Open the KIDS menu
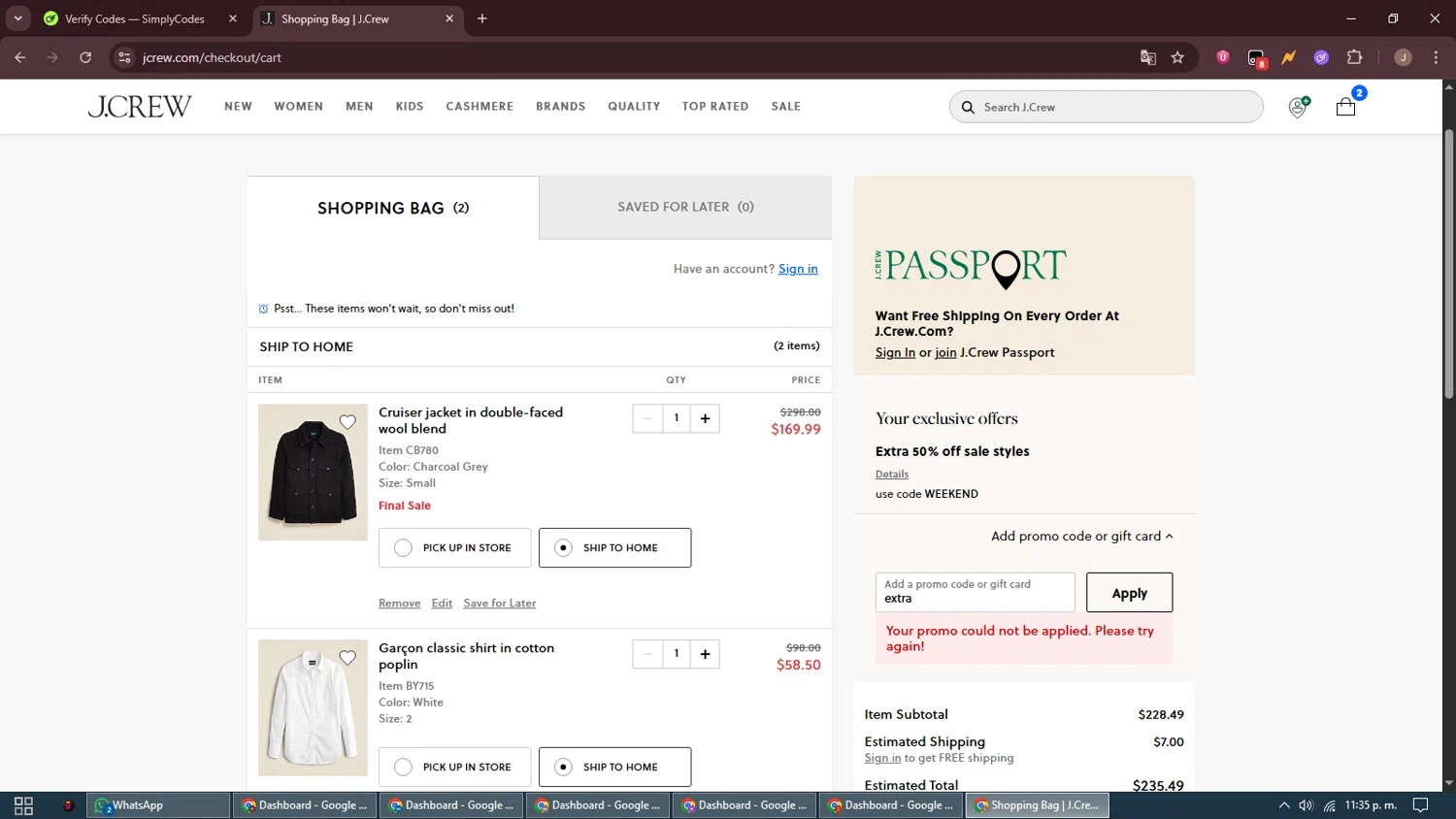This screenshot has height=819, width=1456. tap(410, 107)
